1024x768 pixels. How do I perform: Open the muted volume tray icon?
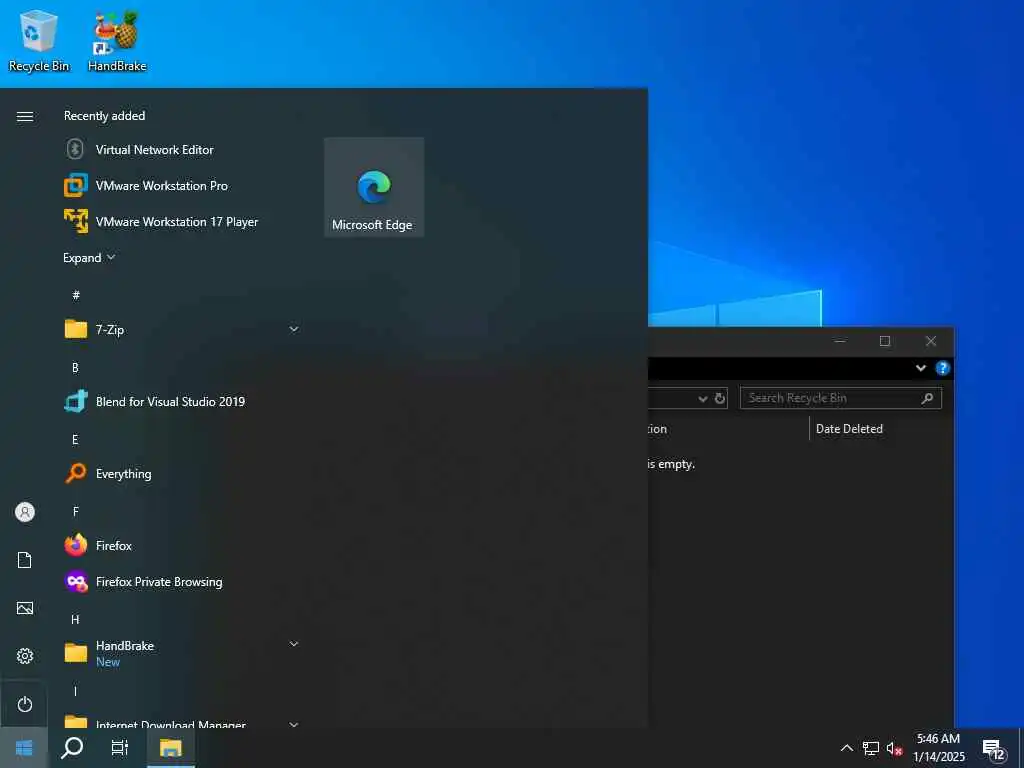pos(894,748)
